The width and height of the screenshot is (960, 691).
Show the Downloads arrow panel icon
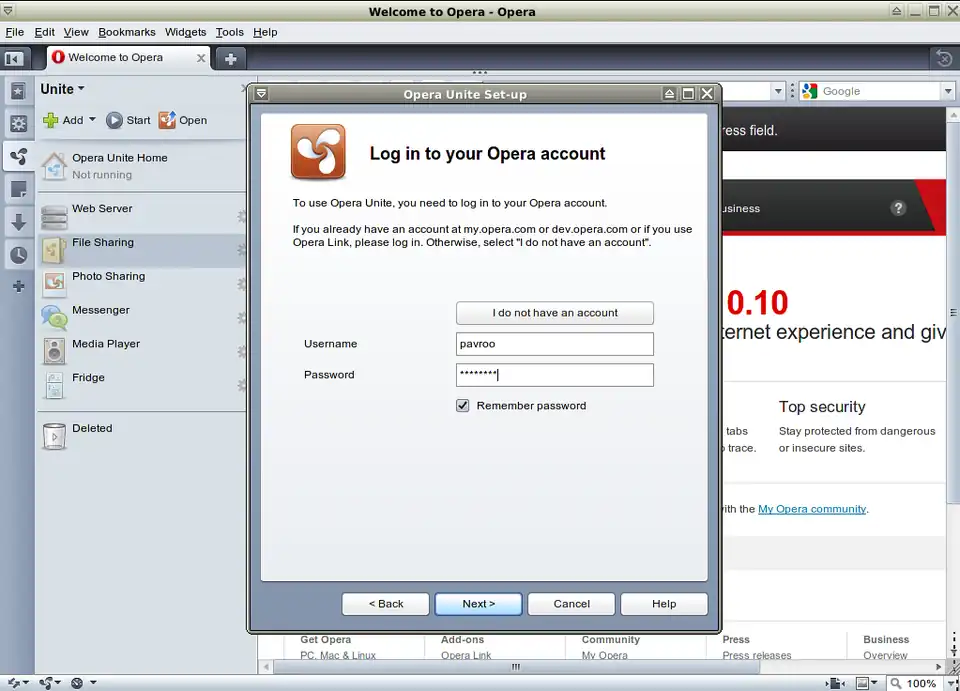click(x=18, y=222)
